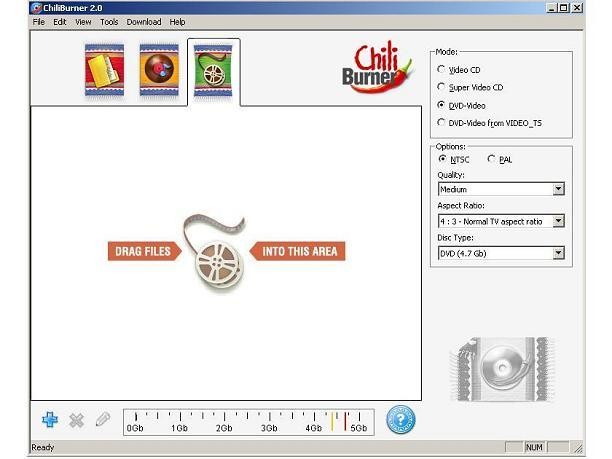Click the INTO THIS AREA label

[x=297, y=251]
